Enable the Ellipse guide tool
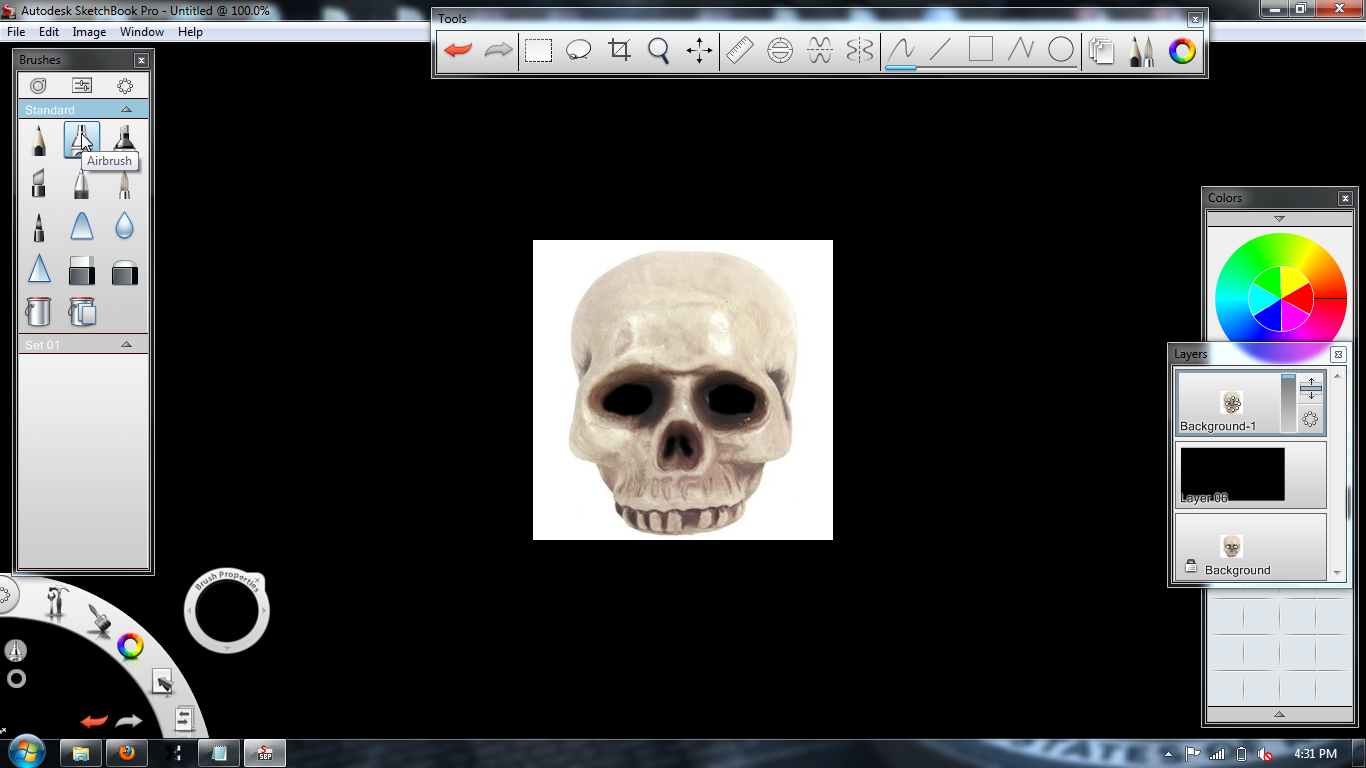The height and width of the screenshot is (768, 1366). click(780, 50)
